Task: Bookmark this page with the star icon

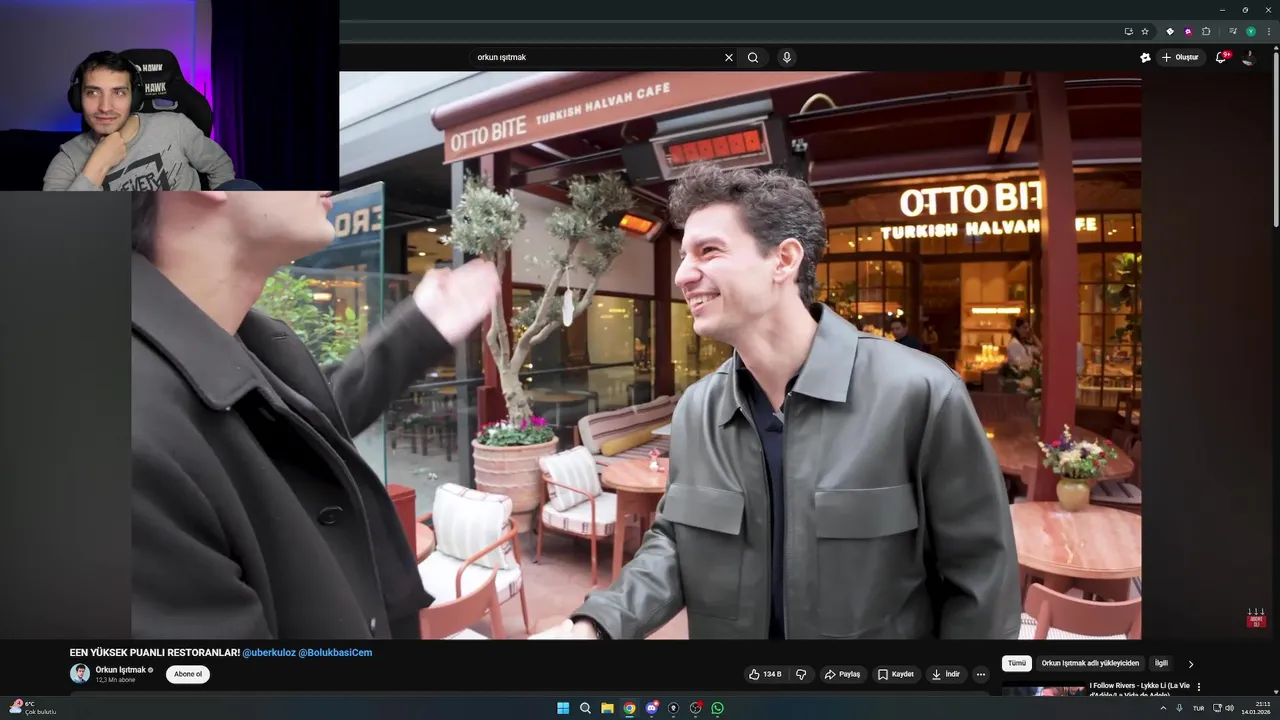Action: point(1145,31)
